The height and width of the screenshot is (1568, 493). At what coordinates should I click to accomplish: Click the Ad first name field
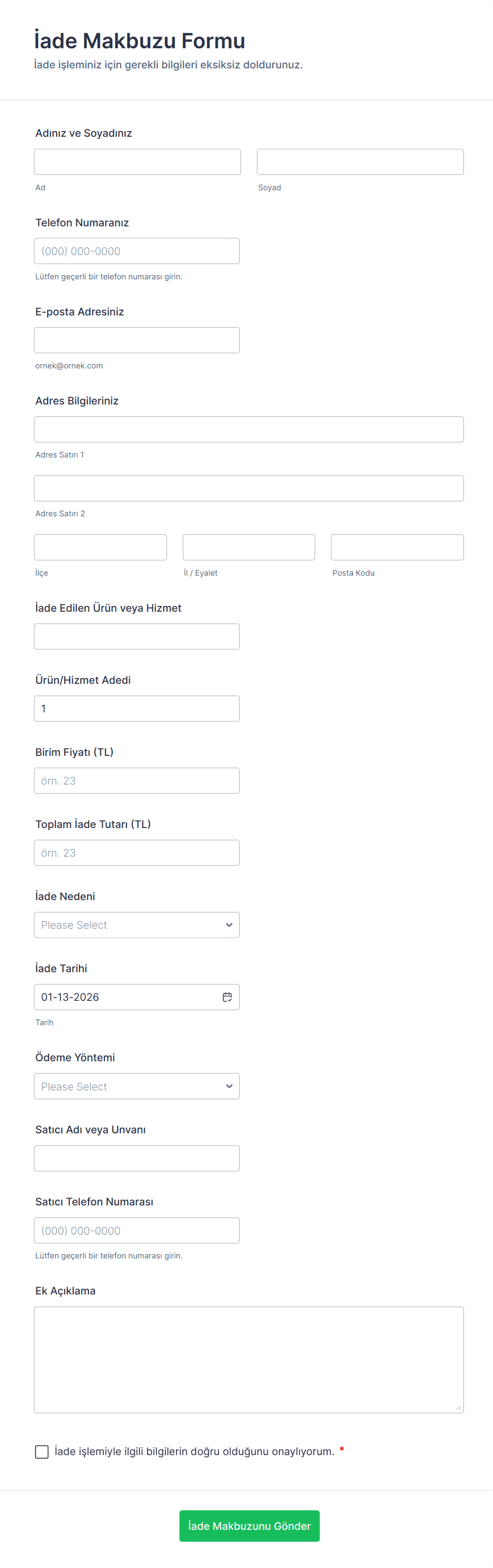[x=137, y=162]
